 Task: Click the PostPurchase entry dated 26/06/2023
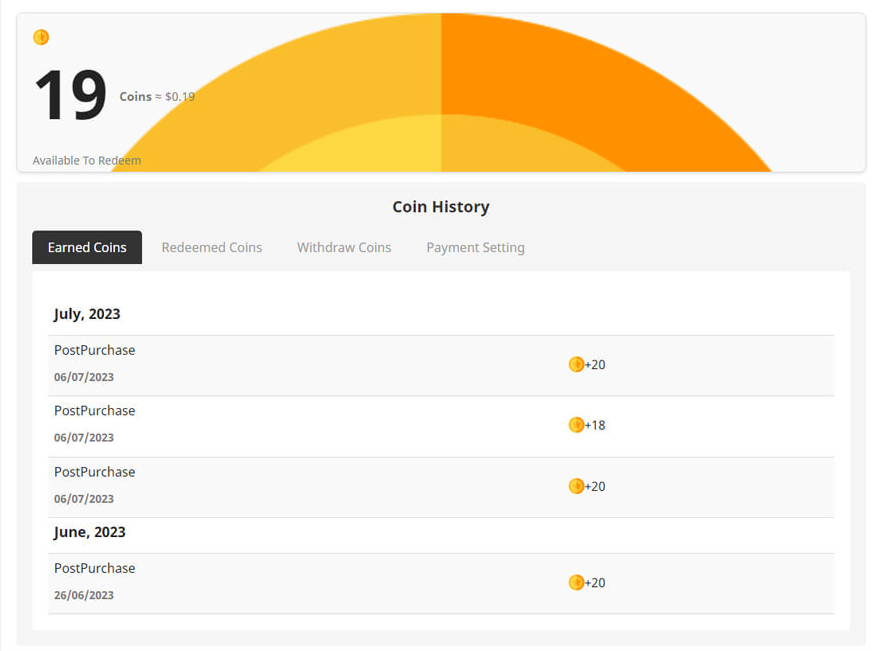tap(94, 568)
